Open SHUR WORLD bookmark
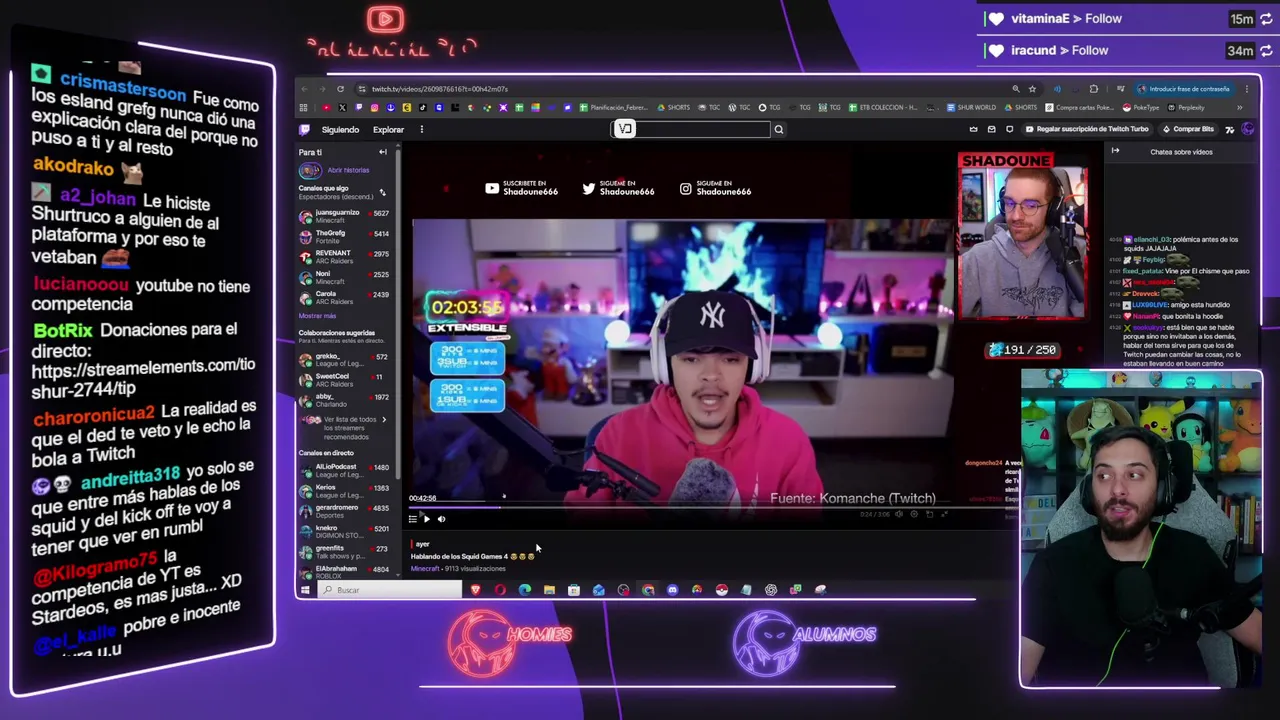This screenshot has width=1280, height=720. pyautogui.click(x=972, y=108)
